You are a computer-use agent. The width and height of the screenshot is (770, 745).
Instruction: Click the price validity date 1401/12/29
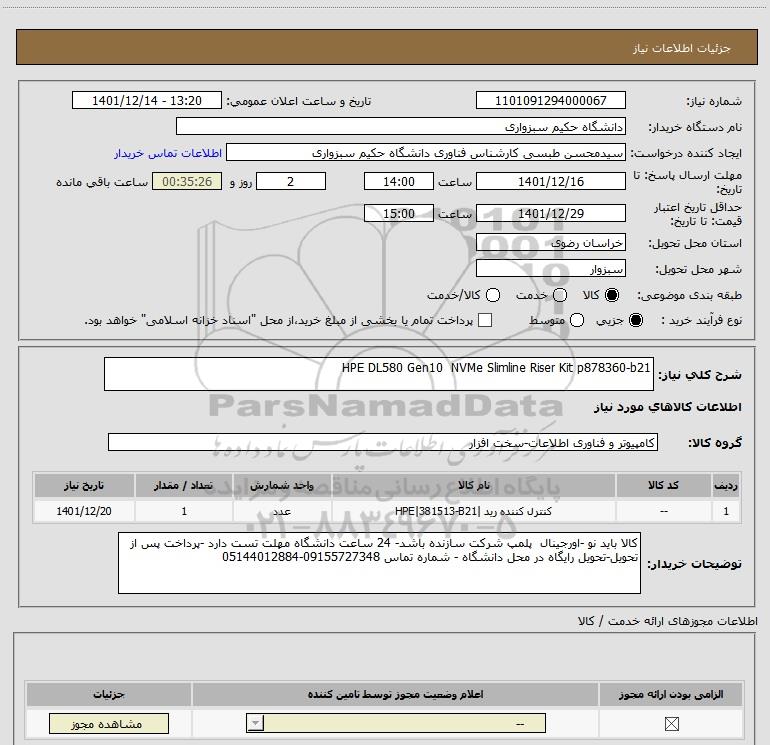point(550,213)
